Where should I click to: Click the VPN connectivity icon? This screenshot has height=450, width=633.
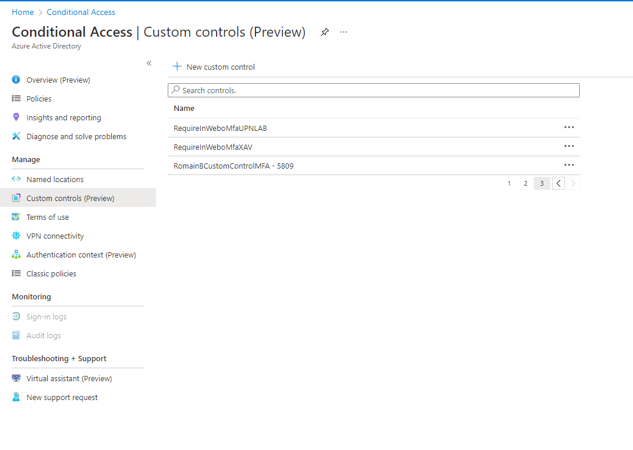pyautogui.click(x=16, y=236)
